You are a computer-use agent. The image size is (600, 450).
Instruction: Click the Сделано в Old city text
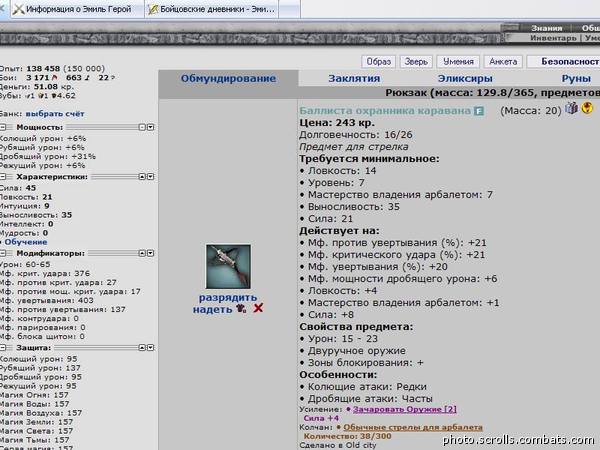pos(338,445)
